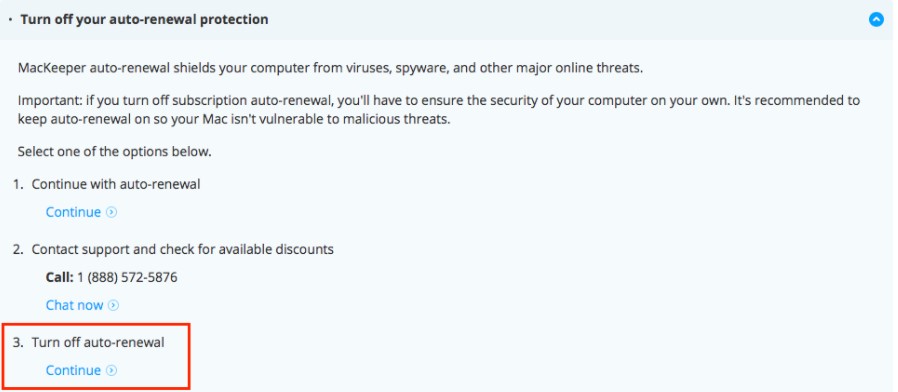Click the "MacKeeper auto-renewal shields your computer" paragraph
The height and width of the screenshot is (392, 898).
[x=330, y=69]
